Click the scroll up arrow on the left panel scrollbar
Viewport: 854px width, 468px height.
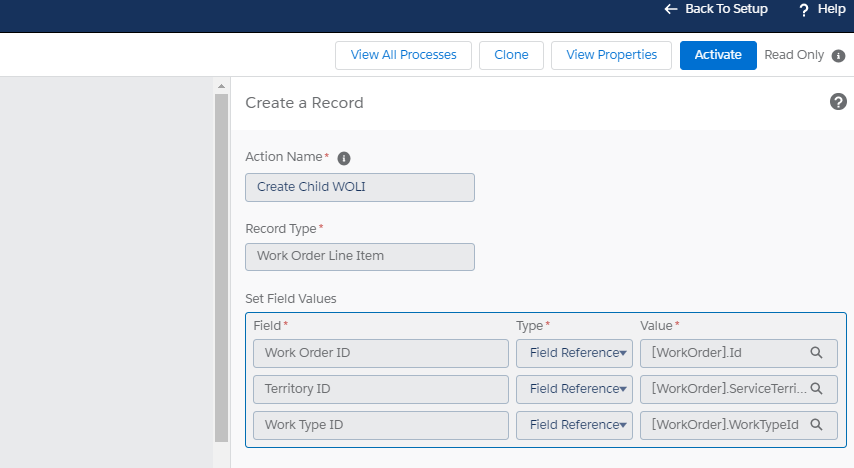[x=222, y=87]
